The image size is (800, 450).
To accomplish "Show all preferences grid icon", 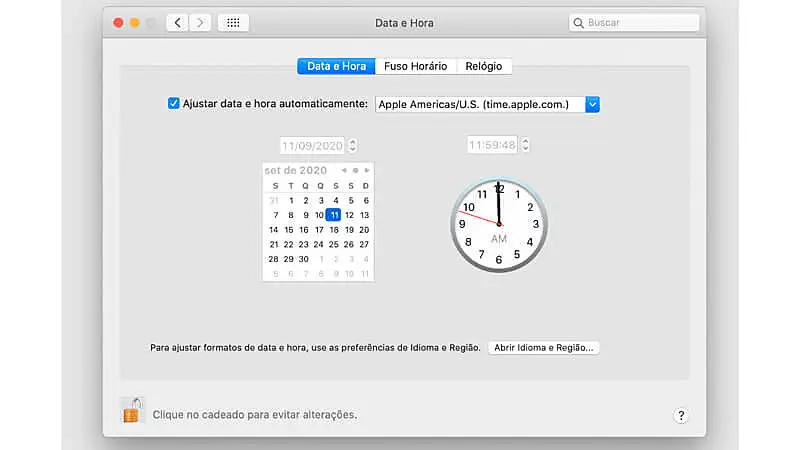I will click(x=233, y=22).
